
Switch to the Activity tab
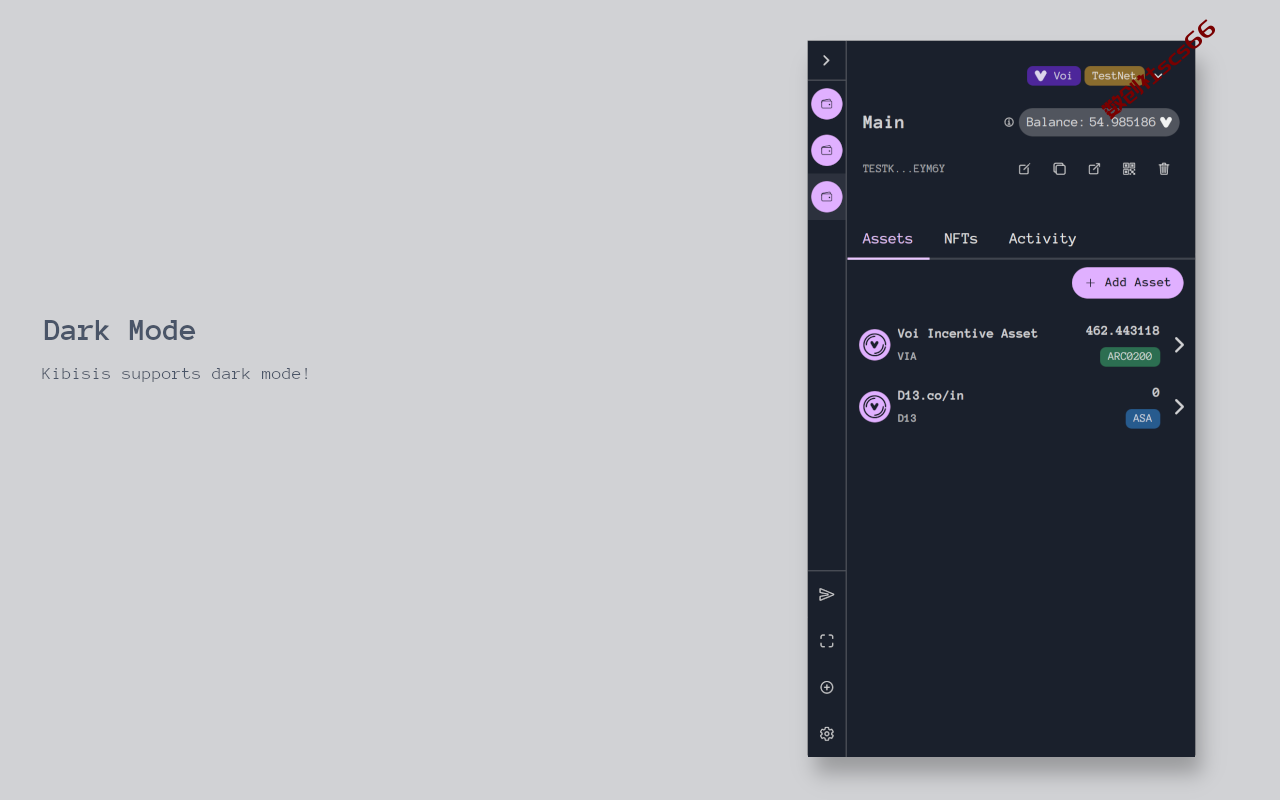(x=1042, y=239)
